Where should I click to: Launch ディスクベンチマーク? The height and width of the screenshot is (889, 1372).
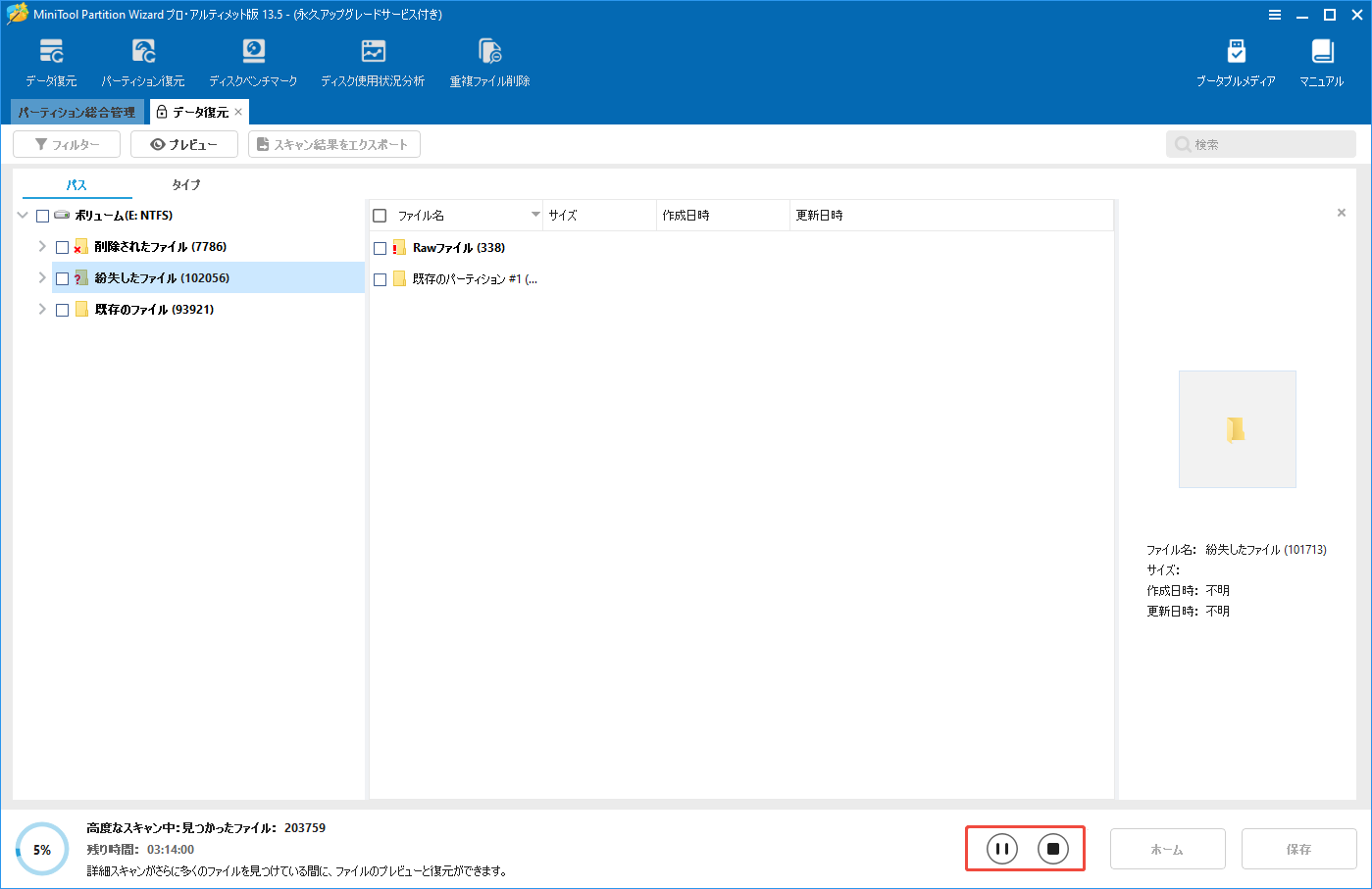coord(254,61)
